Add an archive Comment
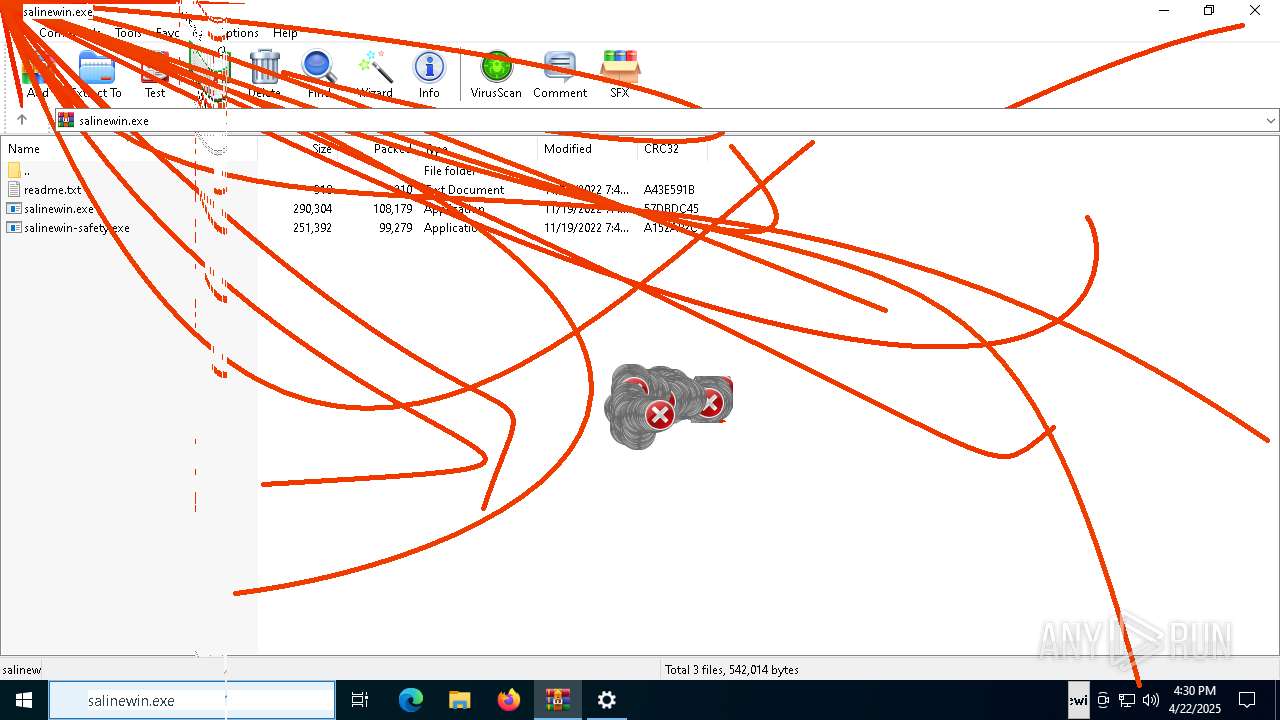Viewport: 1280px width, 720px height. point(560,75)
